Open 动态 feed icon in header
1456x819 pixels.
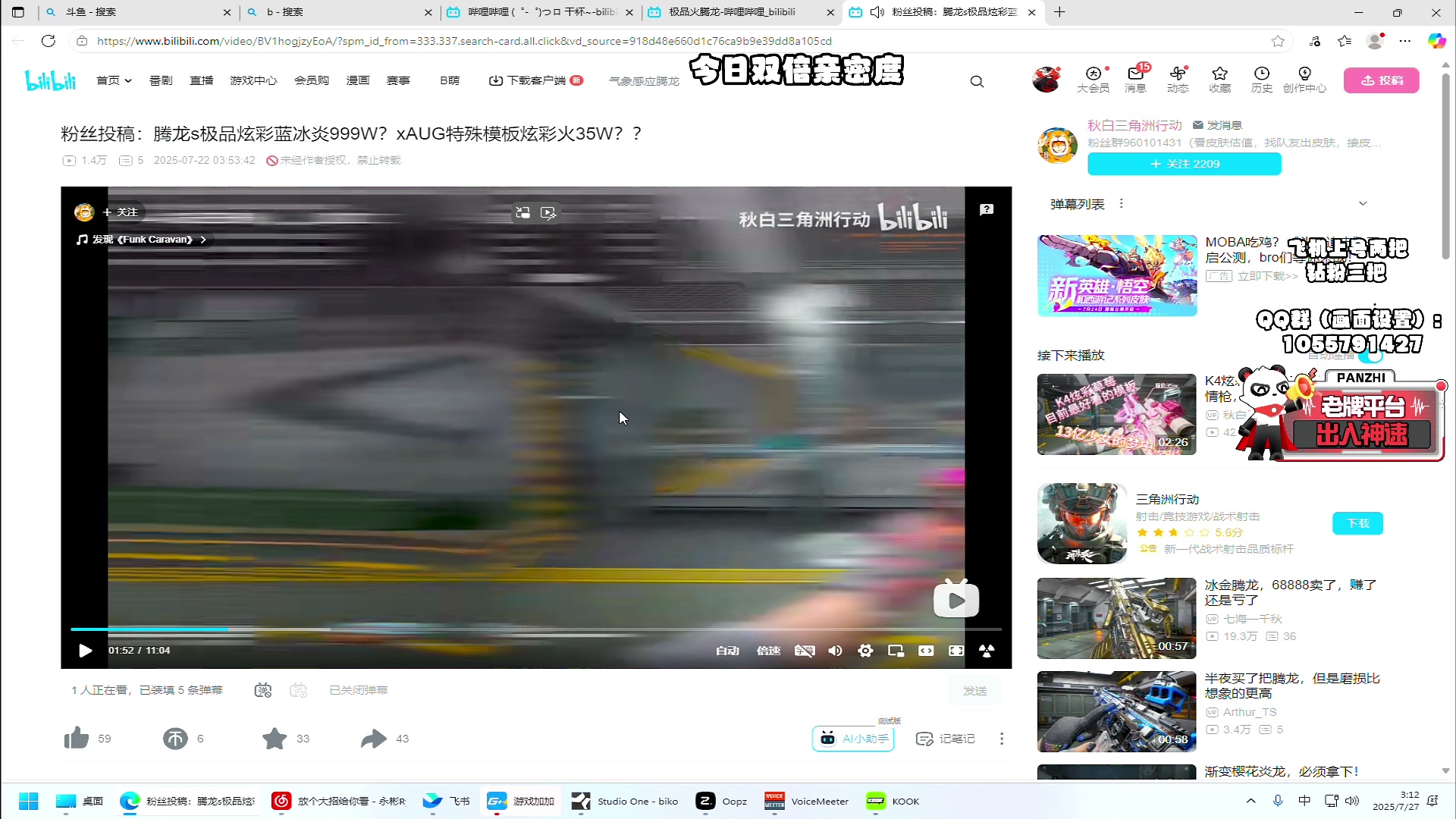coord(1178,79)
